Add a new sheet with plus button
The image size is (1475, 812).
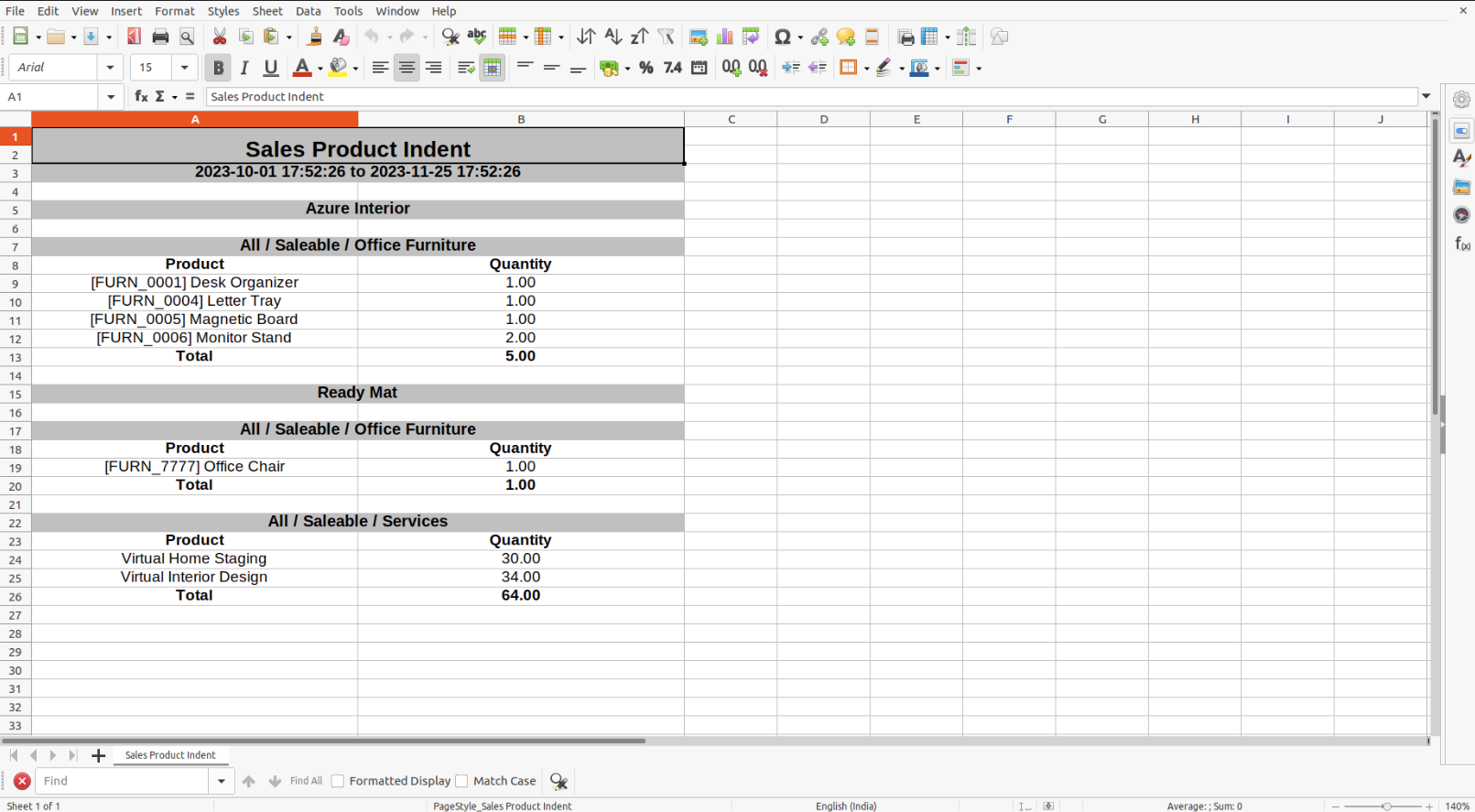click(98, 755)
